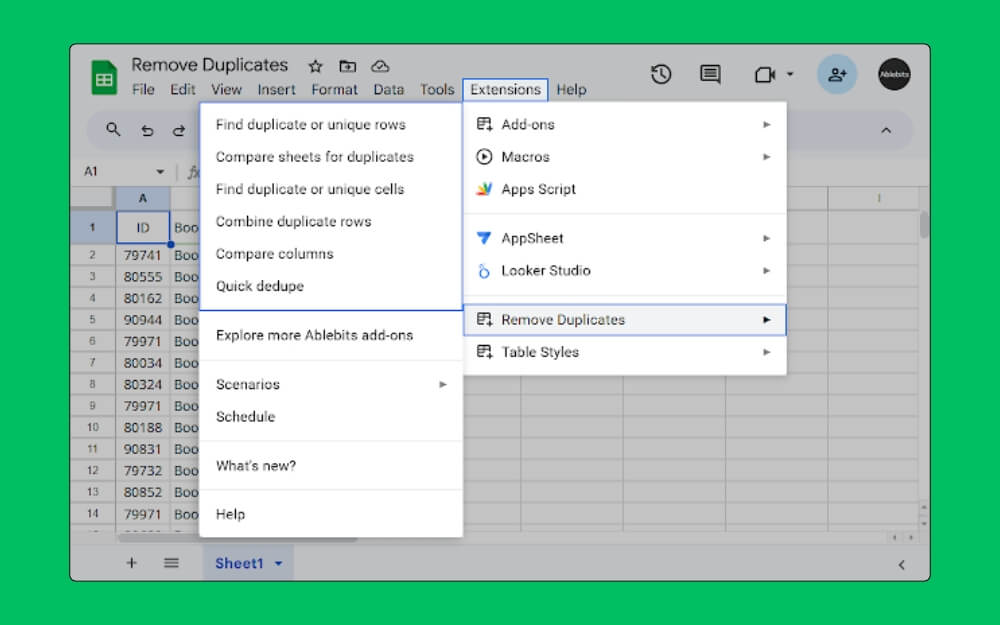Collapse the toolbar with the chevron
Viewport: 1000px width, 625px height.
coord(885,129)
